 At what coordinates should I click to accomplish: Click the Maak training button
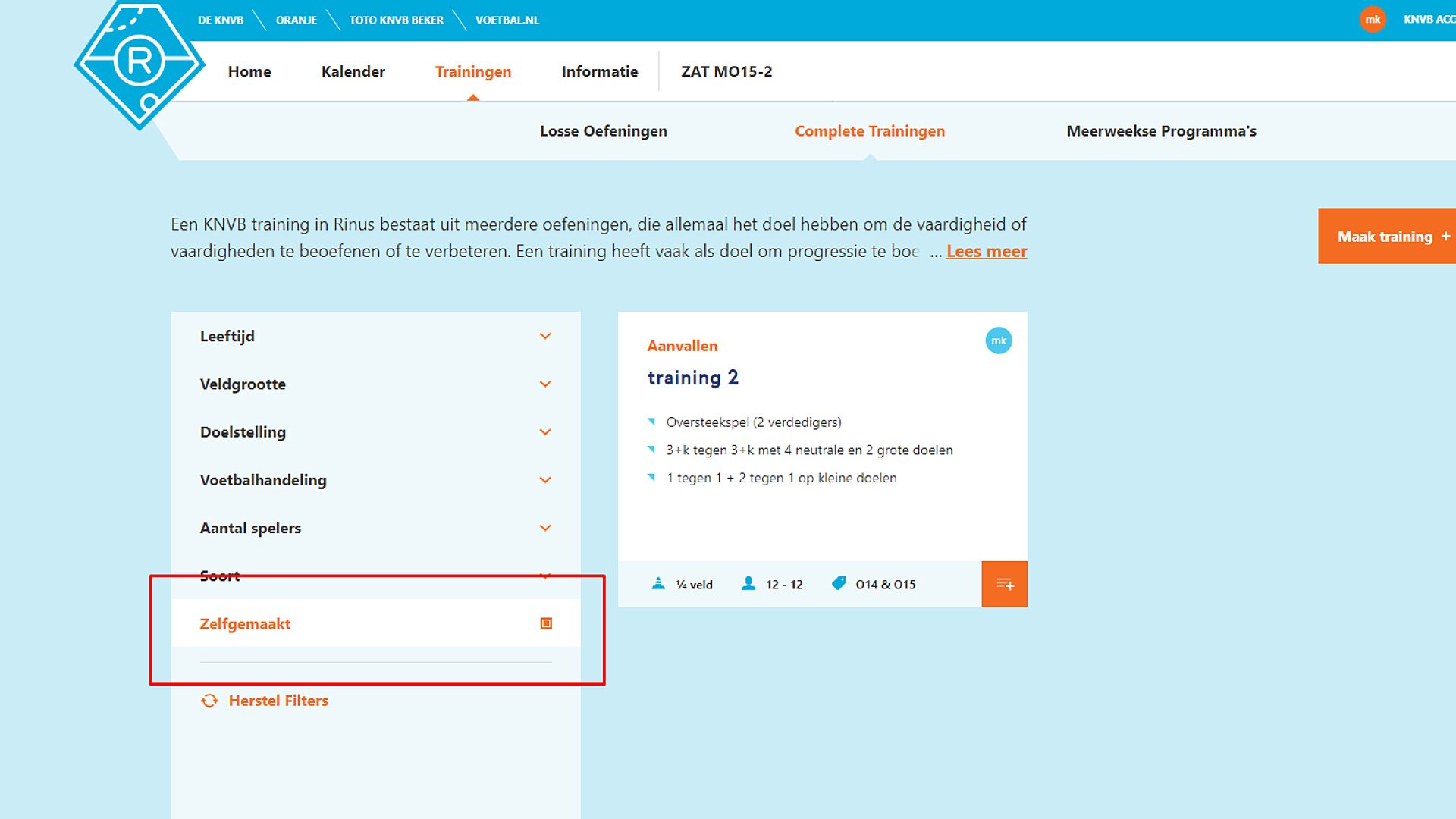[1386, 237]
